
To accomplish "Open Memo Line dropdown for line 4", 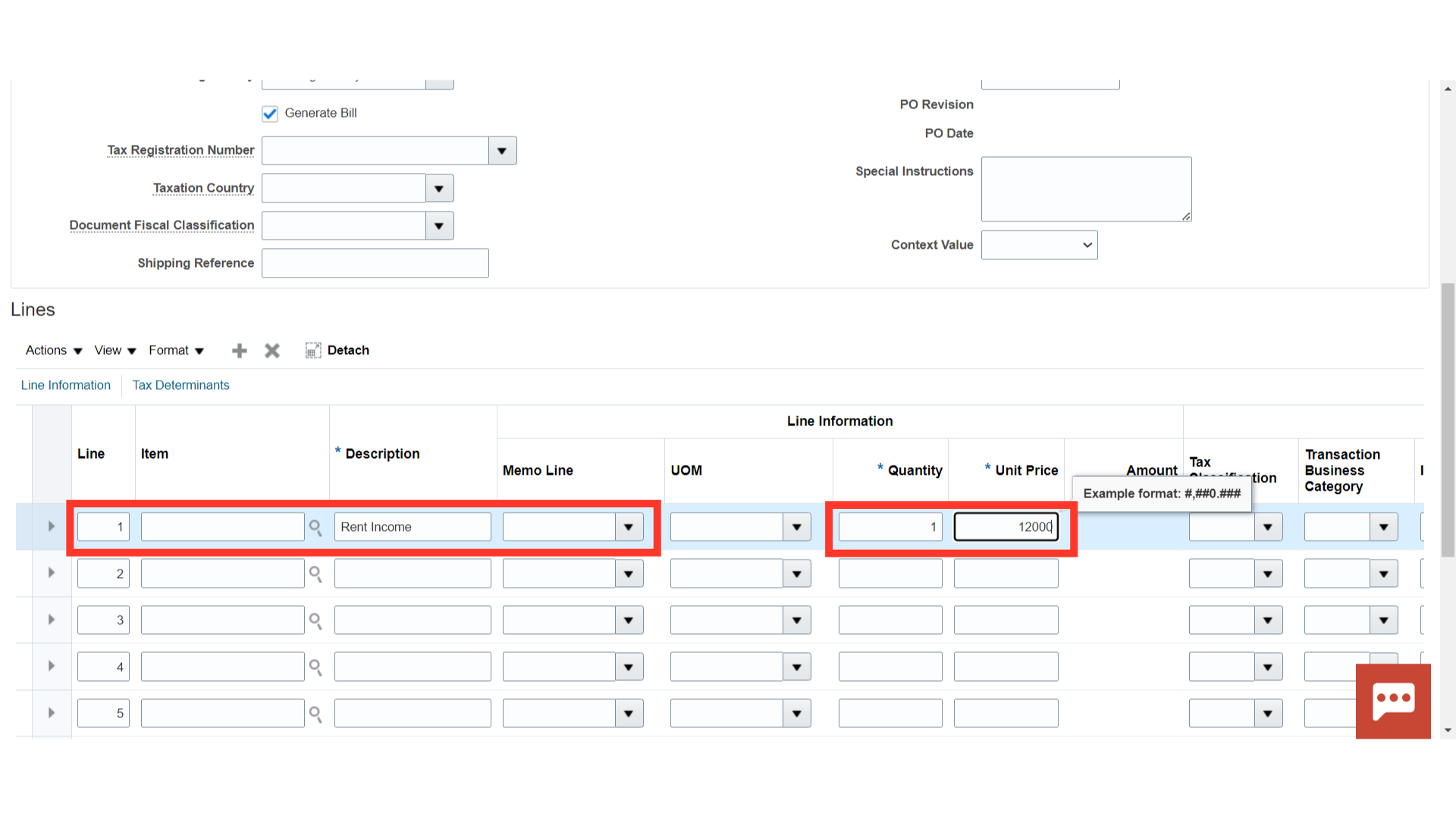I will coord(629,667).
